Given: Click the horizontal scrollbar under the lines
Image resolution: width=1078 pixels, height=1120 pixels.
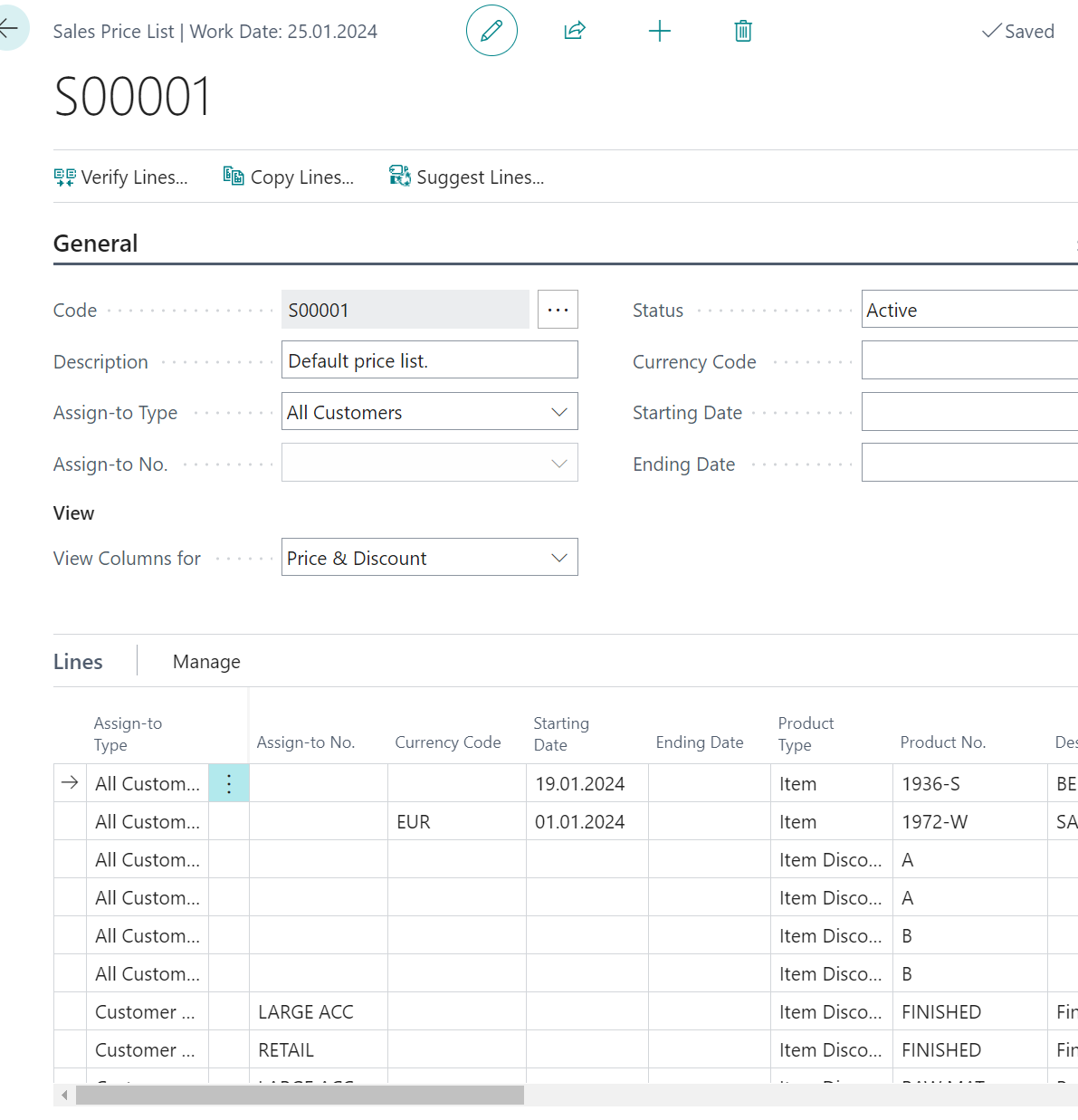Looking at the screenshot, I should (x=300, y=1096).
